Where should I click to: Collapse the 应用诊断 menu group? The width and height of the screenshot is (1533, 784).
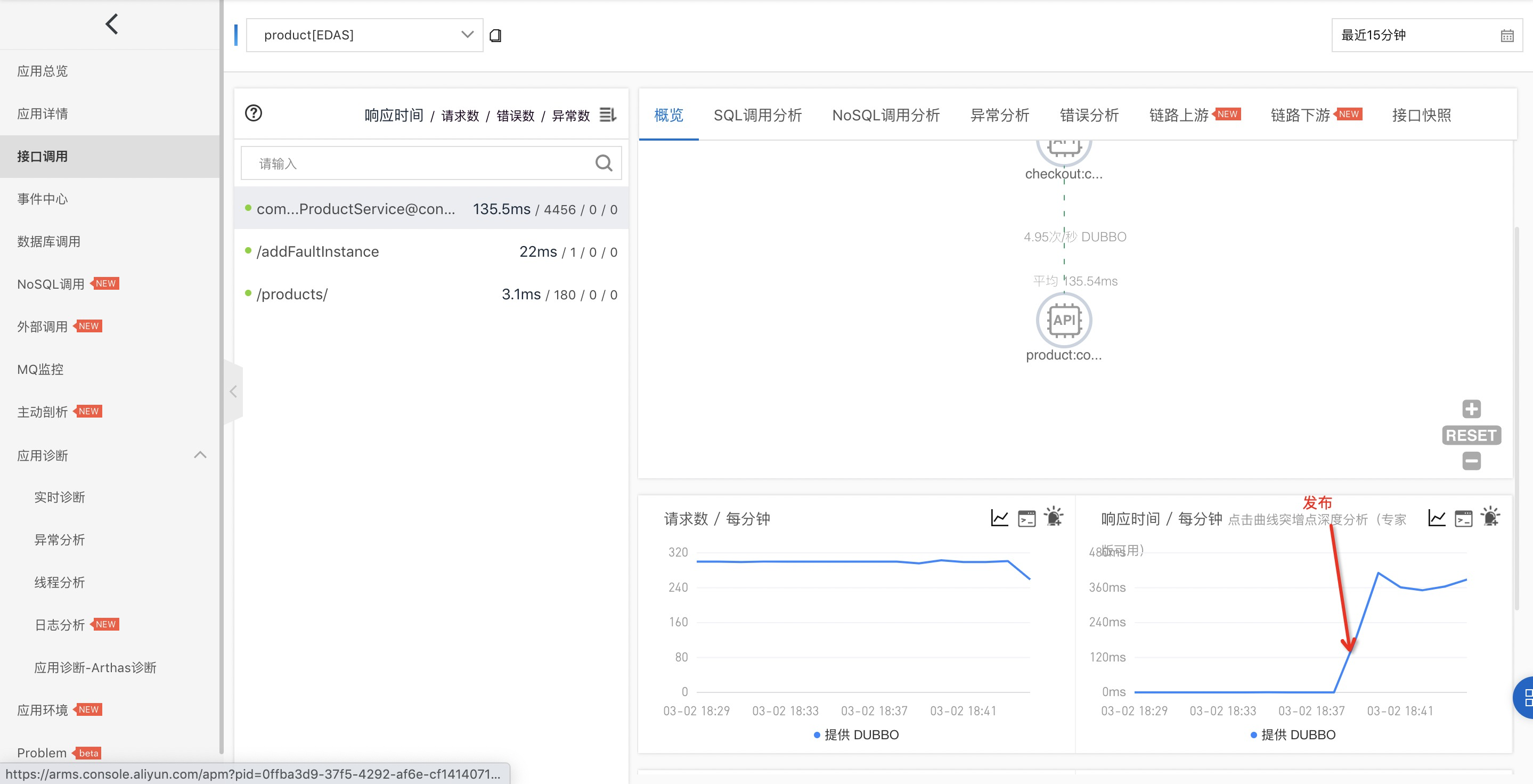pos(200,455)
